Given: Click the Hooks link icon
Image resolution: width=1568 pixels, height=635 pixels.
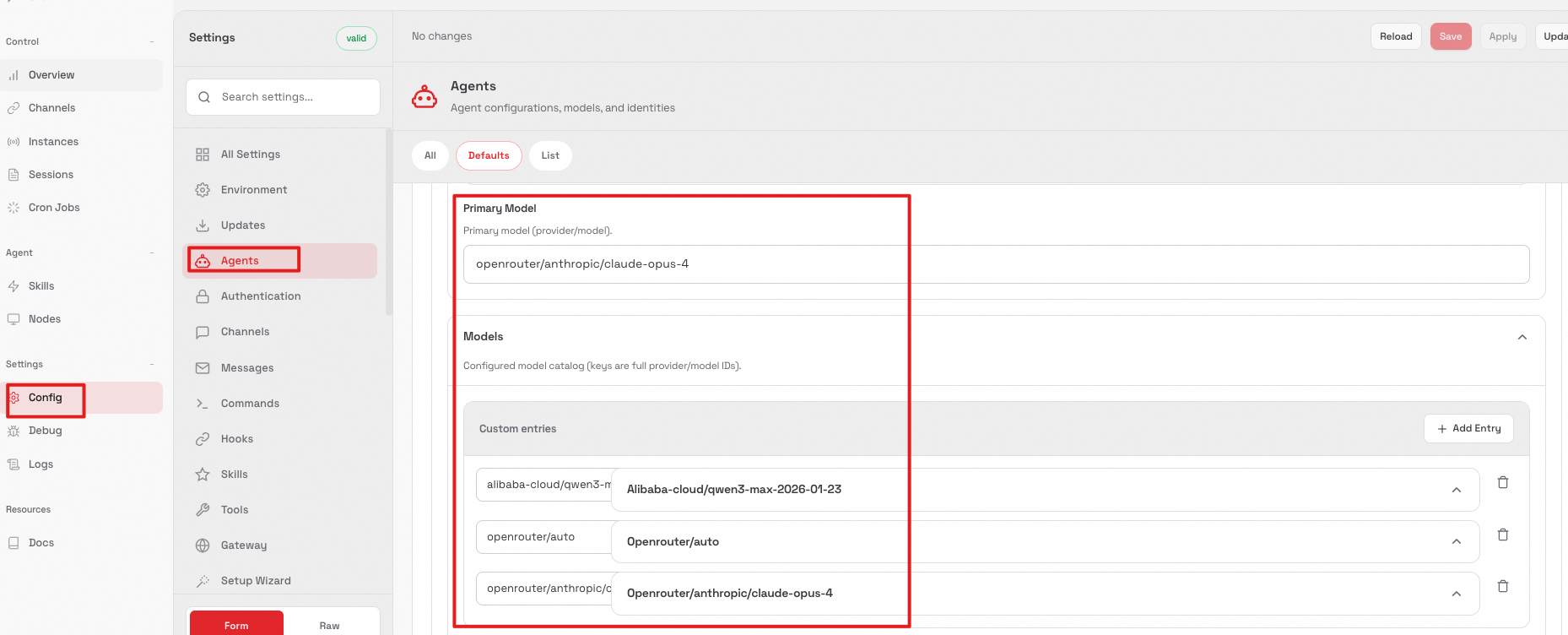Looking at the screenshot, I should pos(203,439).
